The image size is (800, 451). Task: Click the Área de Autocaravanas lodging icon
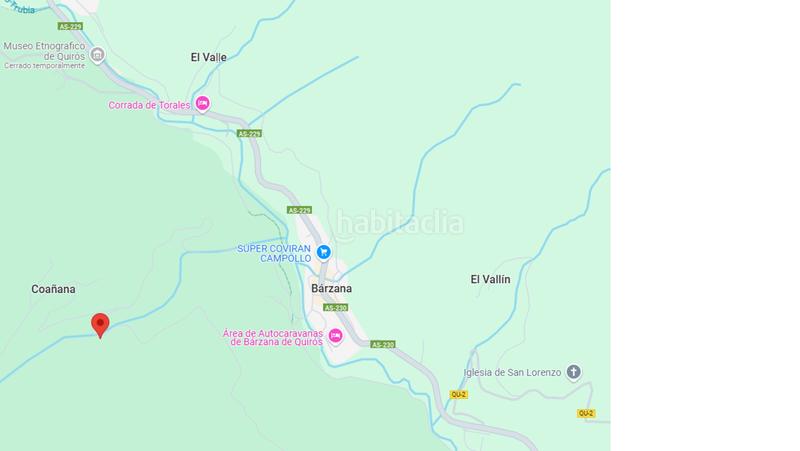click(x=335, y=336)
